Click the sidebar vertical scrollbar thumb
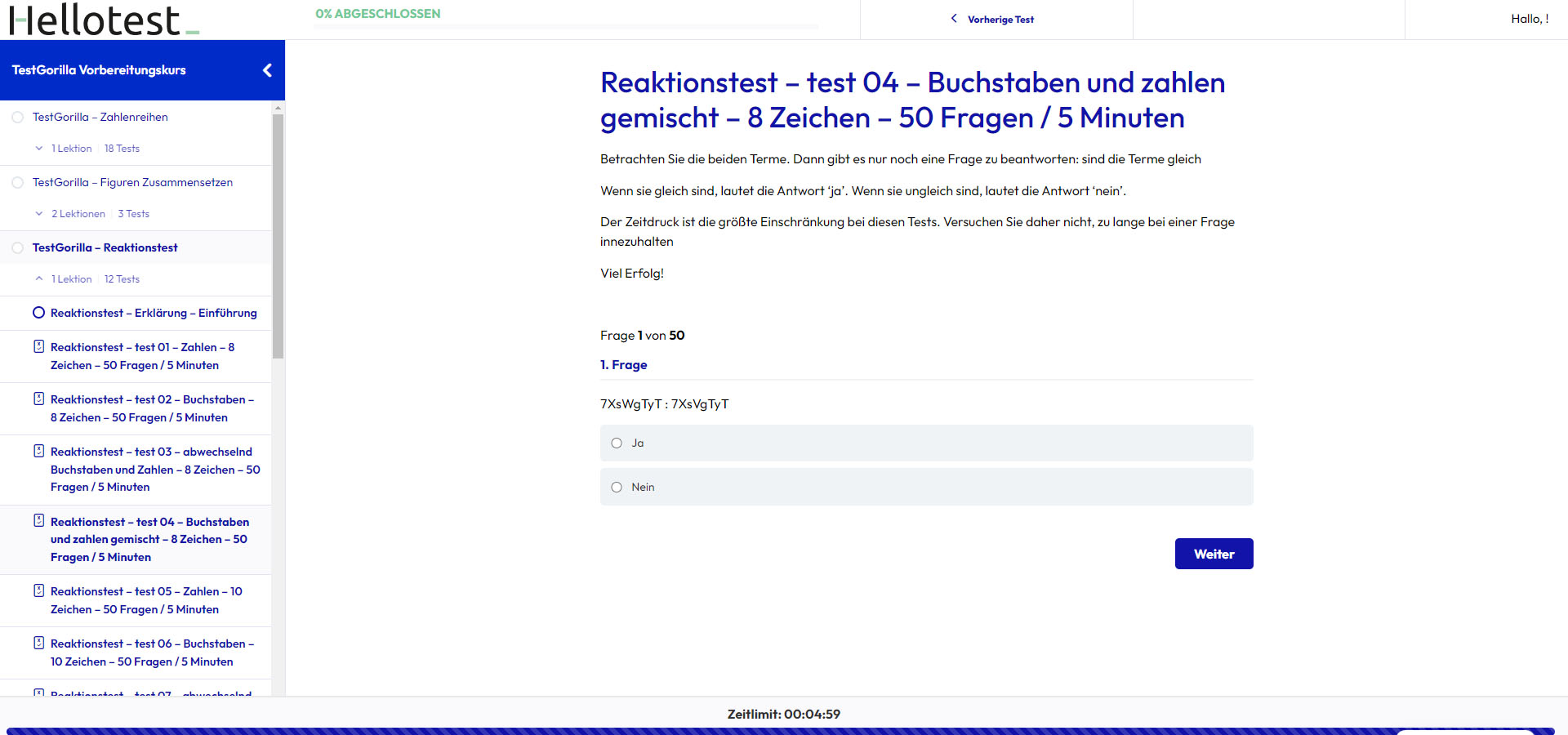 pyautogui.click(x=278, y=236)
